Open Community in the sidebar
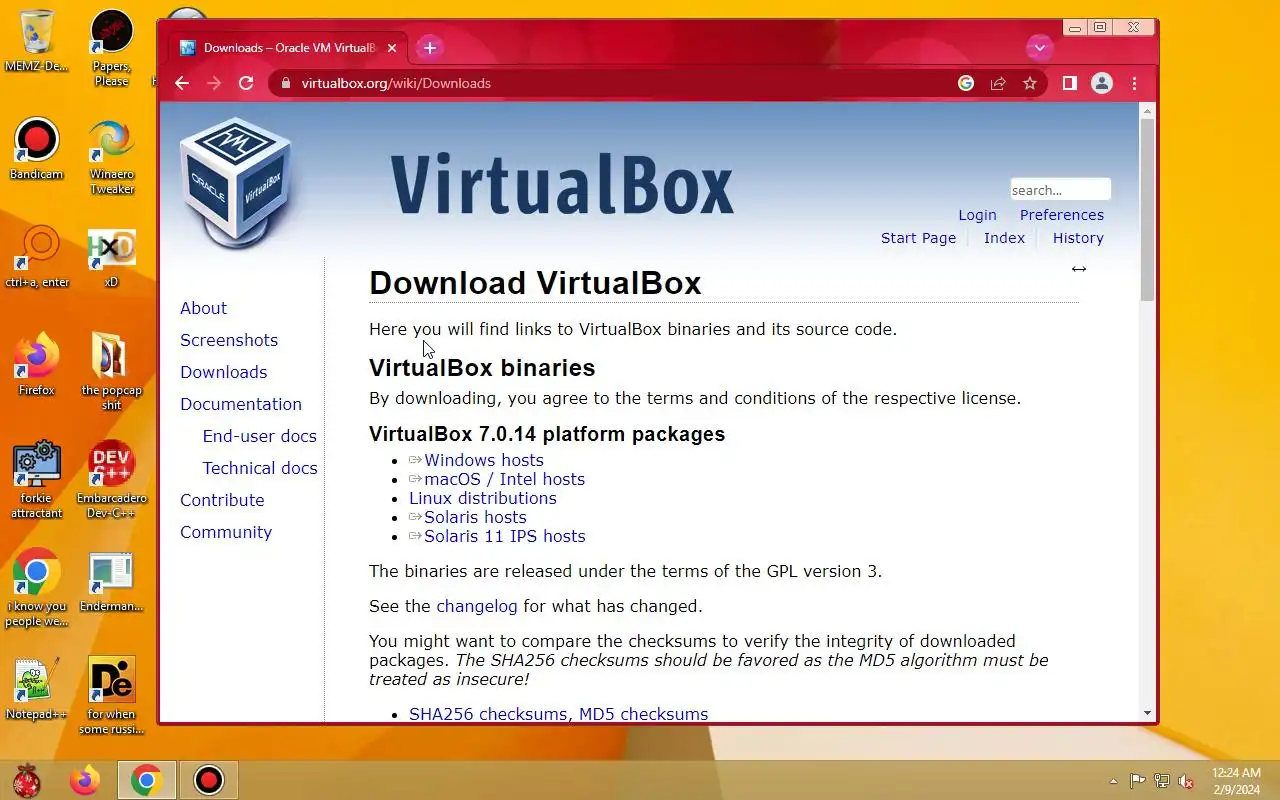 [x=226, y=532]
